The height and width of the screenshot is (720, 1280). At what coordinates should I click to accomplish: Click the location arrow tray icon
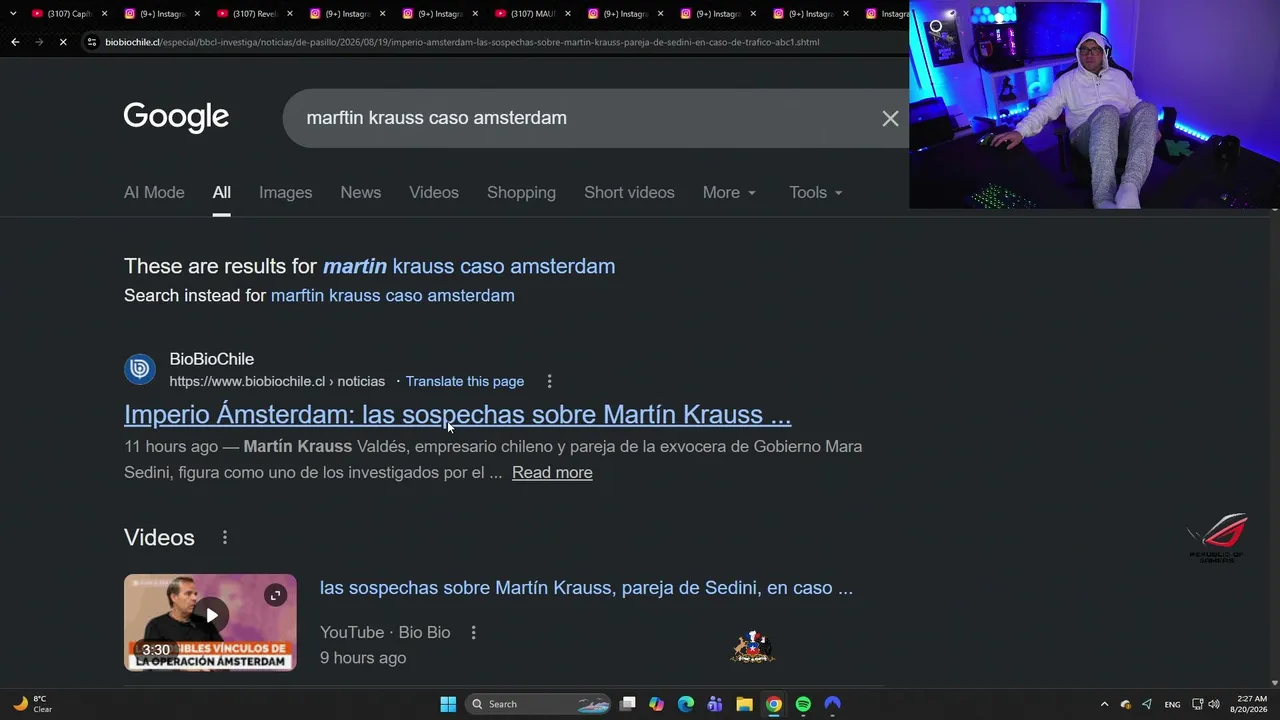1147,704
